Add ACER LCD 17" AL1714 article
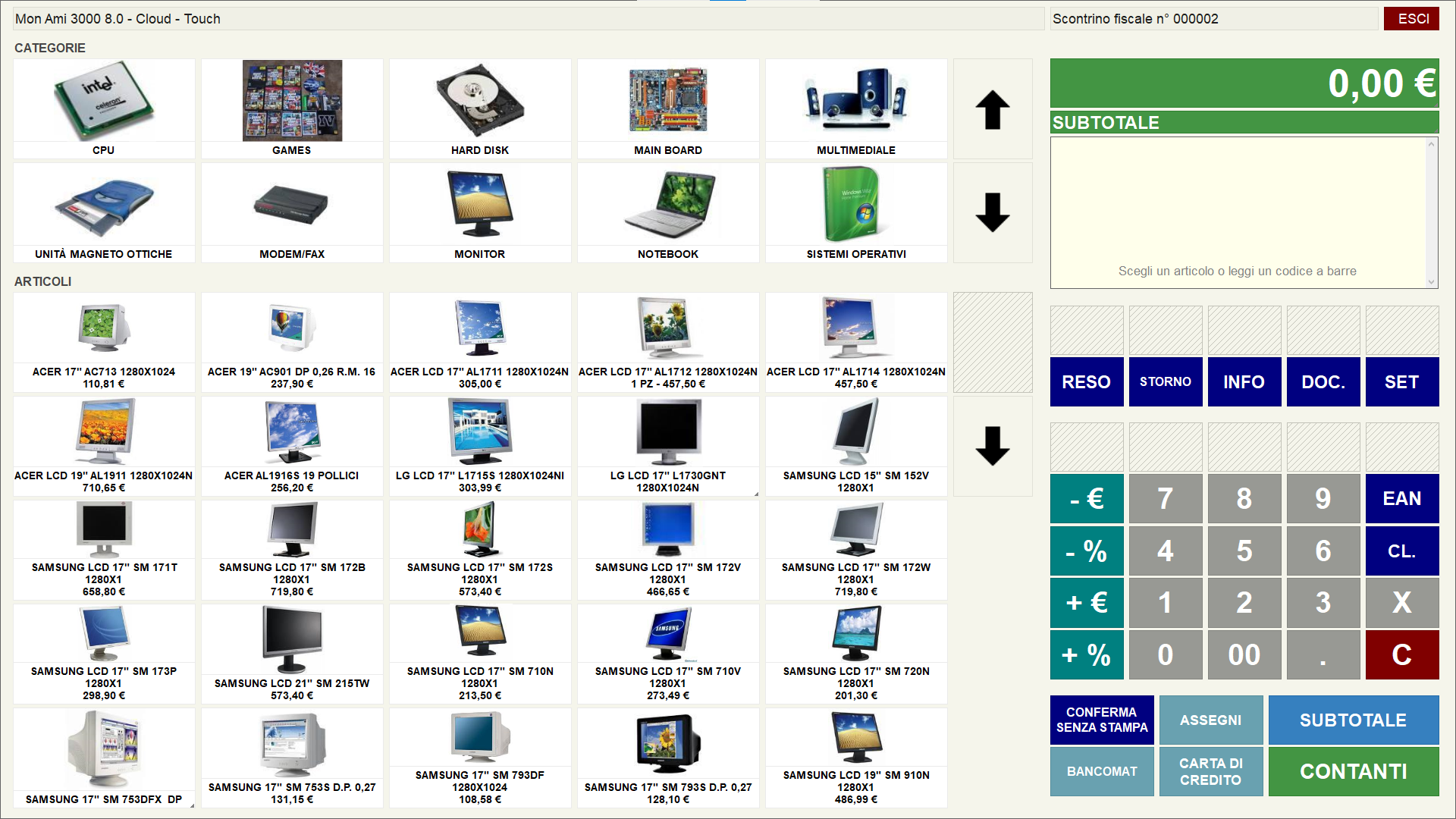This screenshot has height=819, width=1456. click(856, 342)
